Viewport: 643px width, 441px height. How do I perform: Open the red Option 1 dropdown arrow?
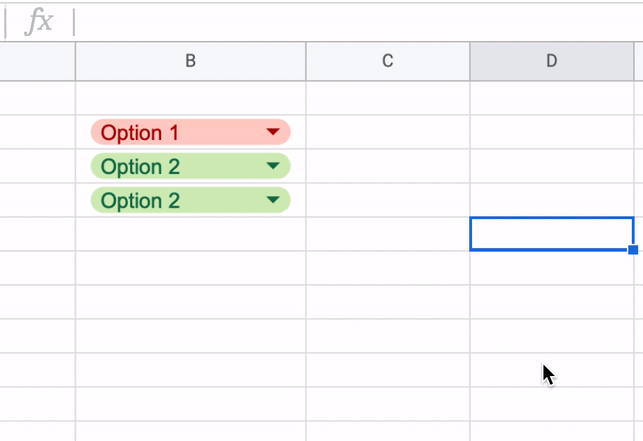[273, 132]
